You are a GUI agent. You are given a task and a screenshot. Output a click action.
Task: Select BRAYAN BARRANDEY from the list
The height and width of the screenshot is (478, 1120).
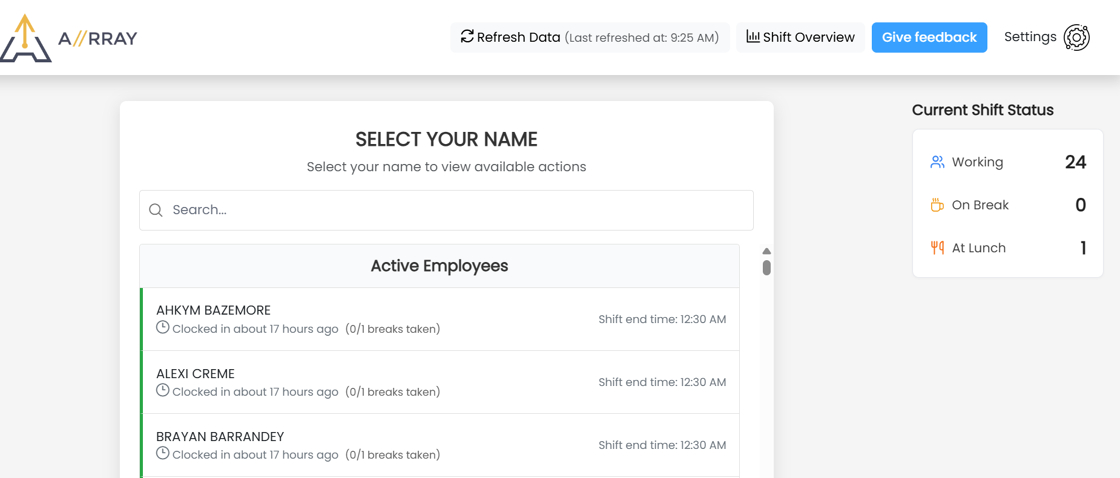coord(440,445)
